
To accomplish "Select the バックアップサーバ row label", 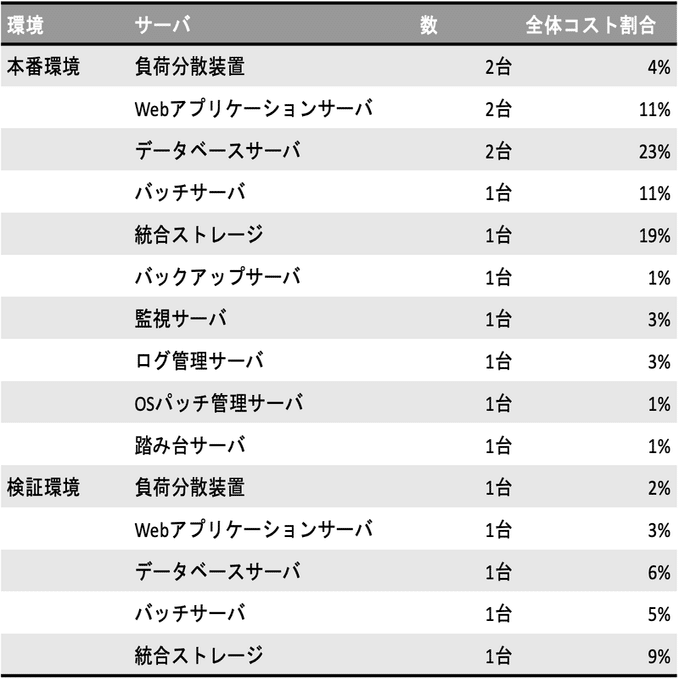I will click(218, 277).
